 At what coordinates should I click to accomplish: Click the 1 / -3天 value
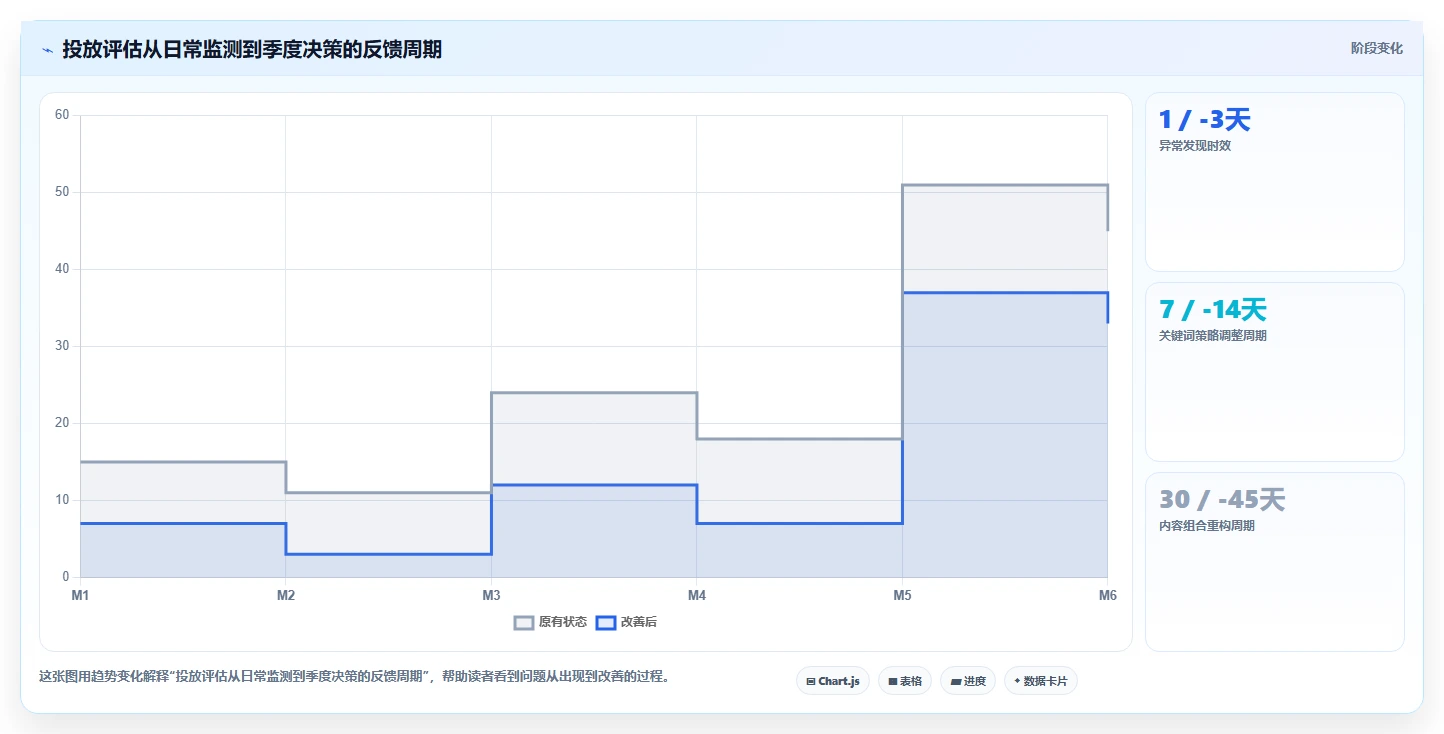pos(1205,120)
